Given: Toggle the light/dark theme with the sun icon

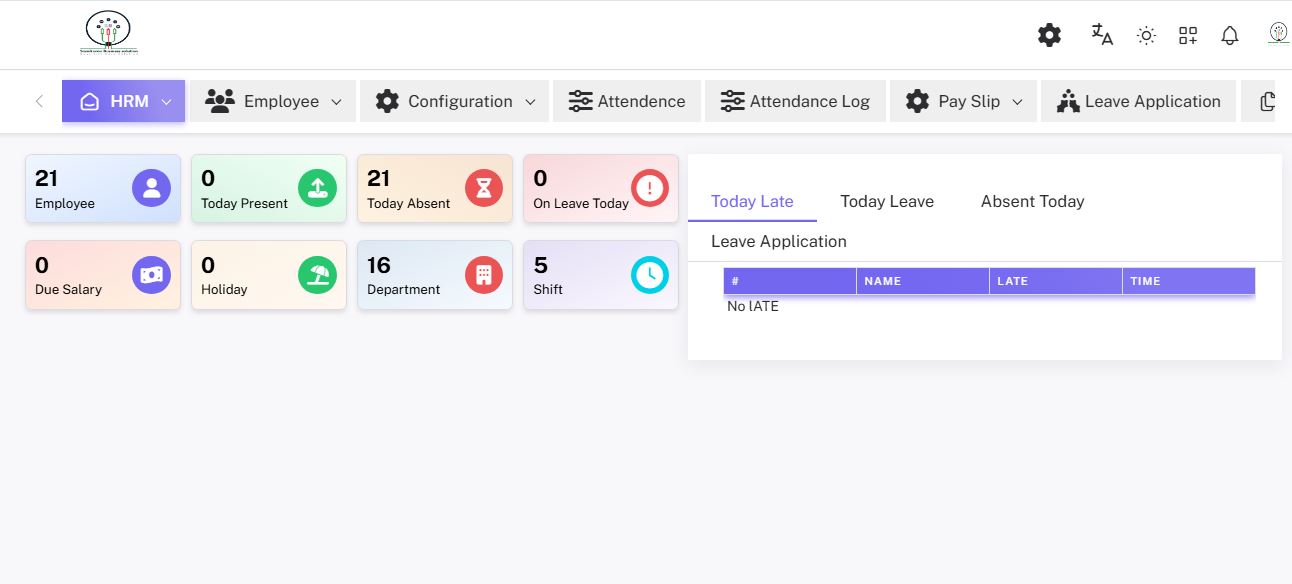Looking at the screenshot, I should (x=1145, y=34).
